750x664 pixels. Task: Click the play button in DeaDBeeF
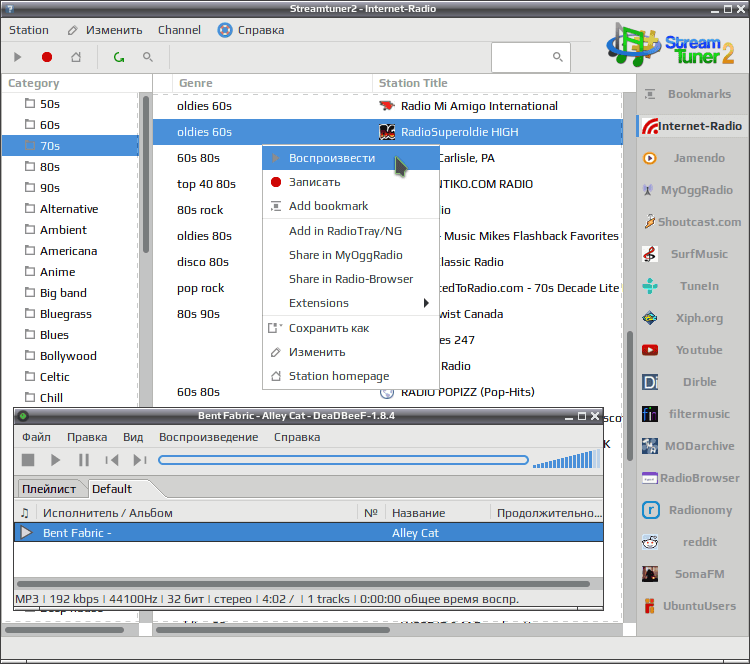point(55,460)
